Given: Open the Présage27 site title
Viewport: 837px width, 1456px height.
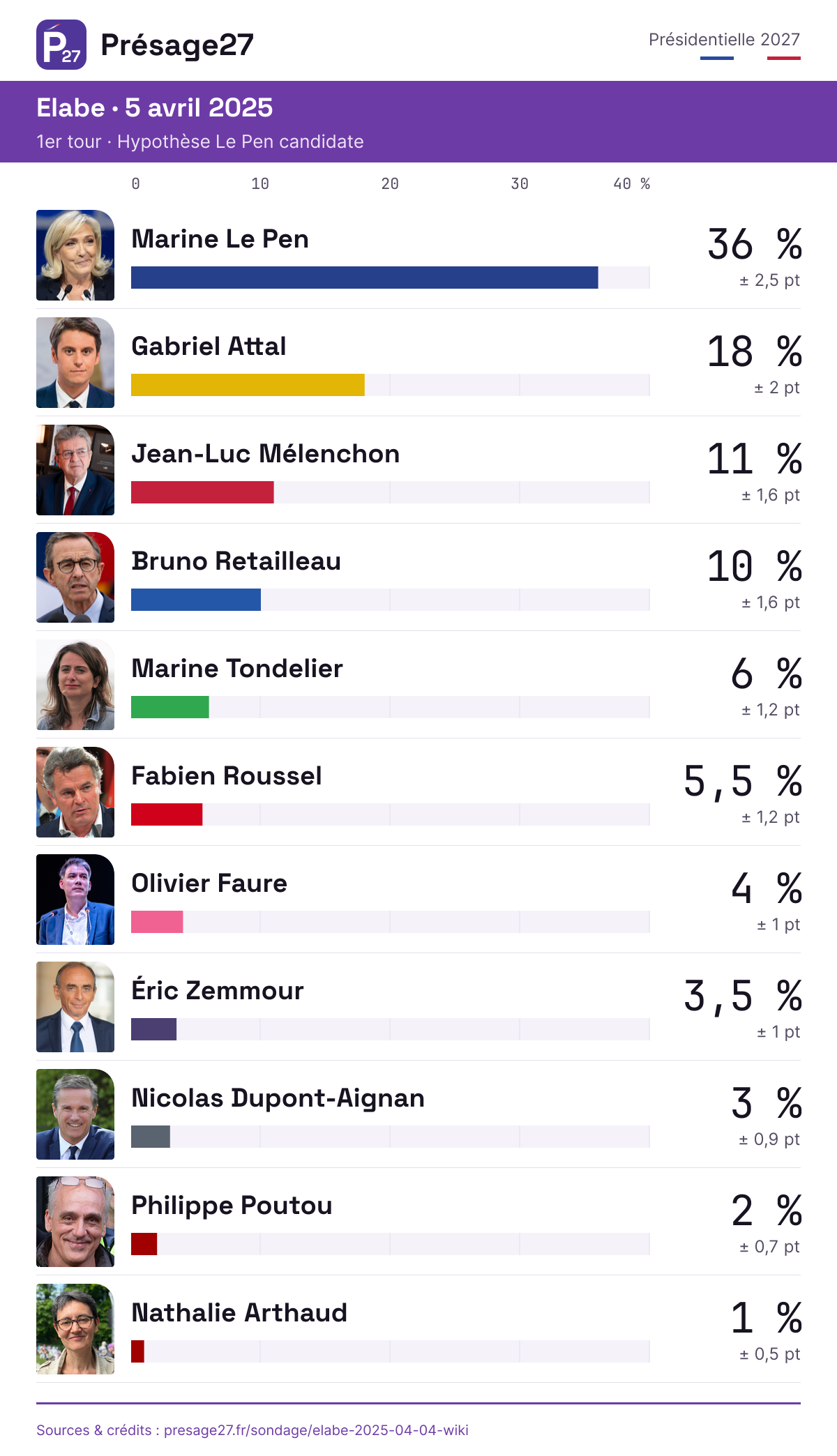Looking at the screenshot, I should (177, 45).
